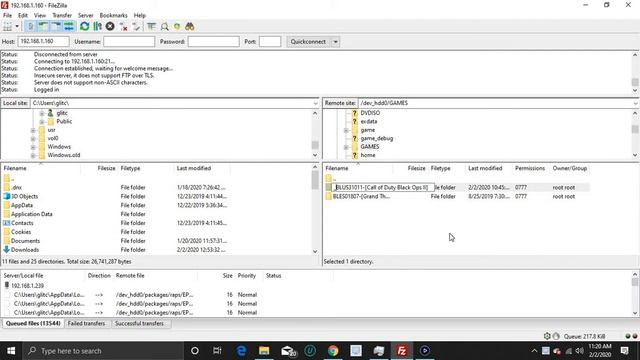The width and height of the screenshot is (640, 360).
Task: Toggle directory comparison icon
Action: coord(164,27)
